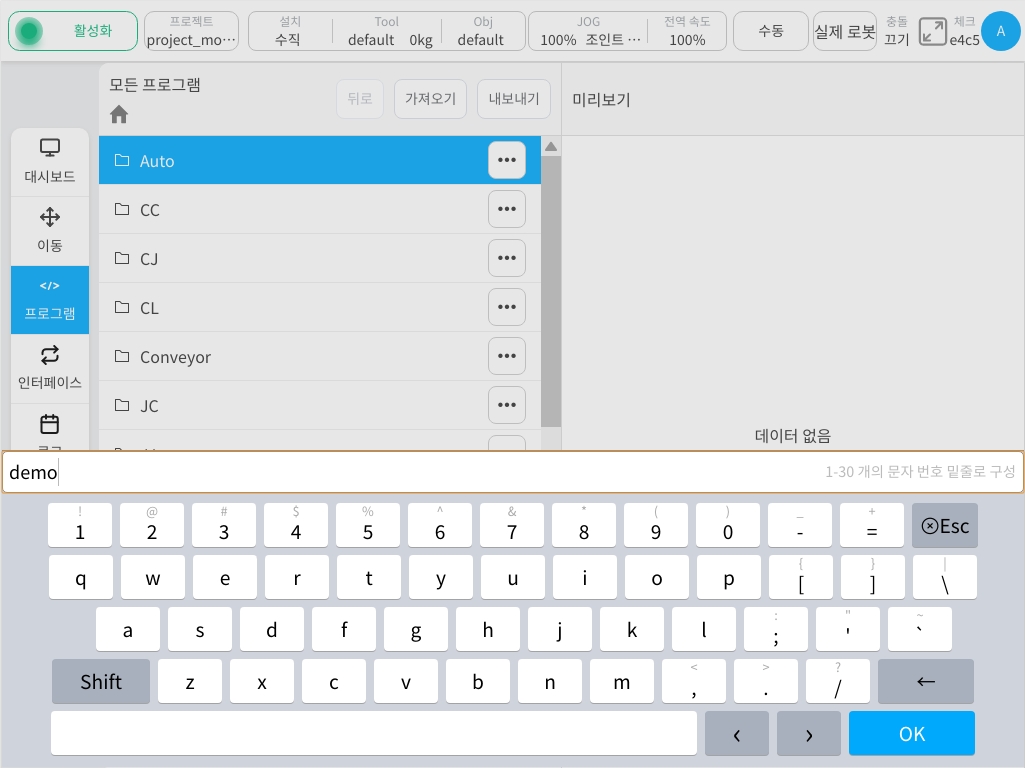Open more options for CC folder
The height and width of the screenshot is (768, 1025).
pos(507,209)
